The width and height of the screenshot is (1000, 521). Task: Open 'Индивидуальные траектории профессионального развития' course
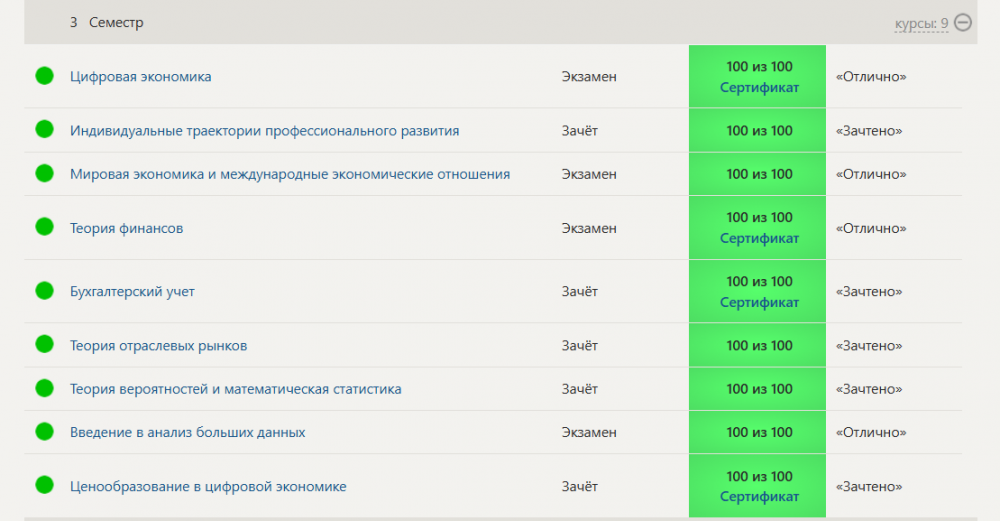pyautogui.click(x=265, y=131)
